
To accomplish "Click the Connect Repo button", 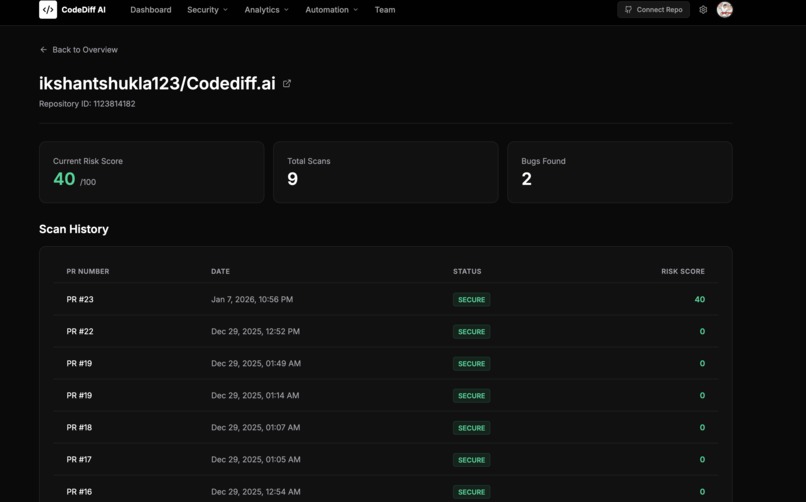I will coord(653,10).
